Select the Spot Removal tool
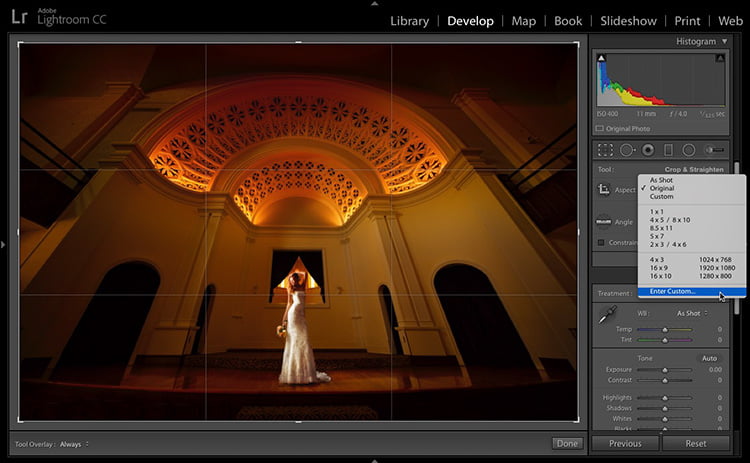This screenshot has width=750, height=463. click(x=627, y=150)
